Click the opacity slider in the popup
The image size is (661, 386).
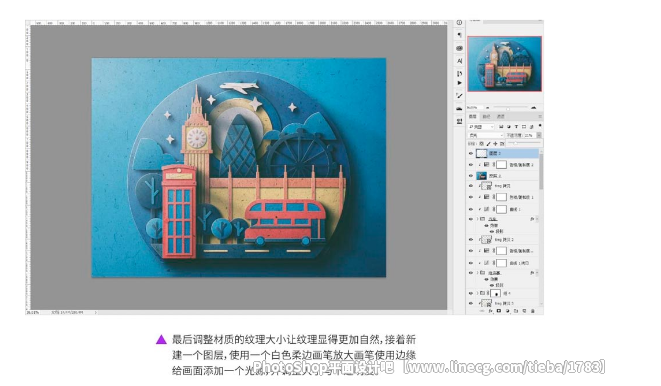point(524,142)
